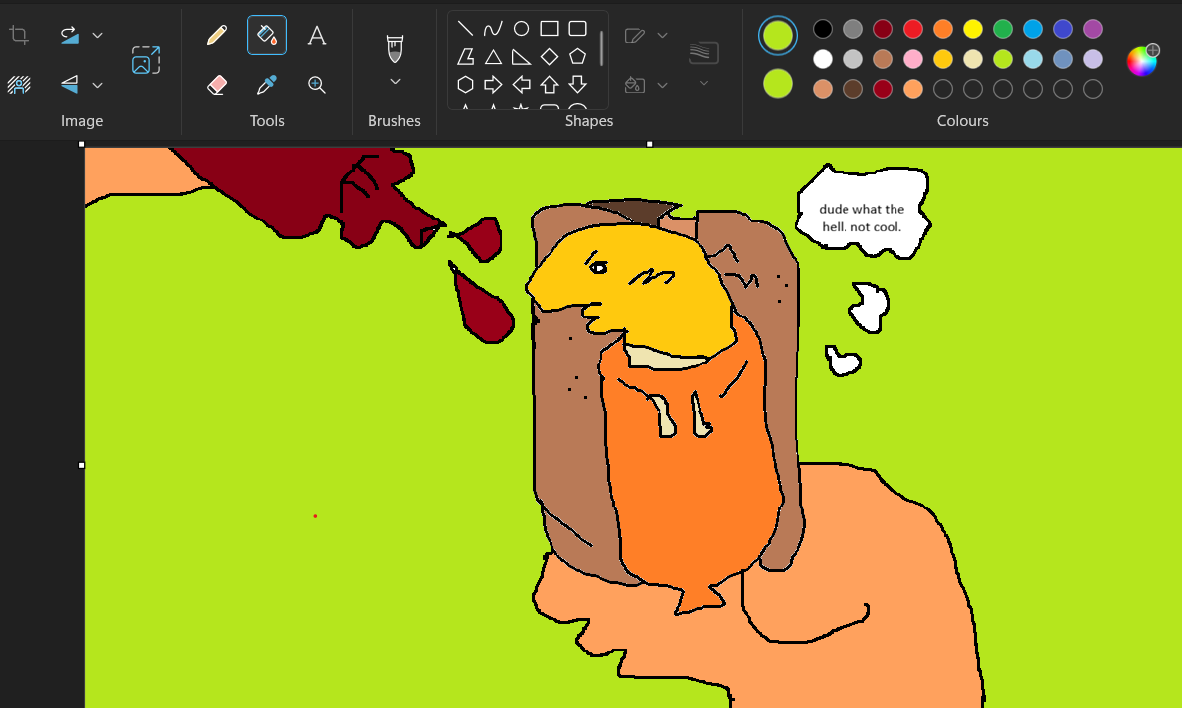Click the Flip image icon
Screen dimensions: 1182x708
pyautogui.click(x=69, y=84)
